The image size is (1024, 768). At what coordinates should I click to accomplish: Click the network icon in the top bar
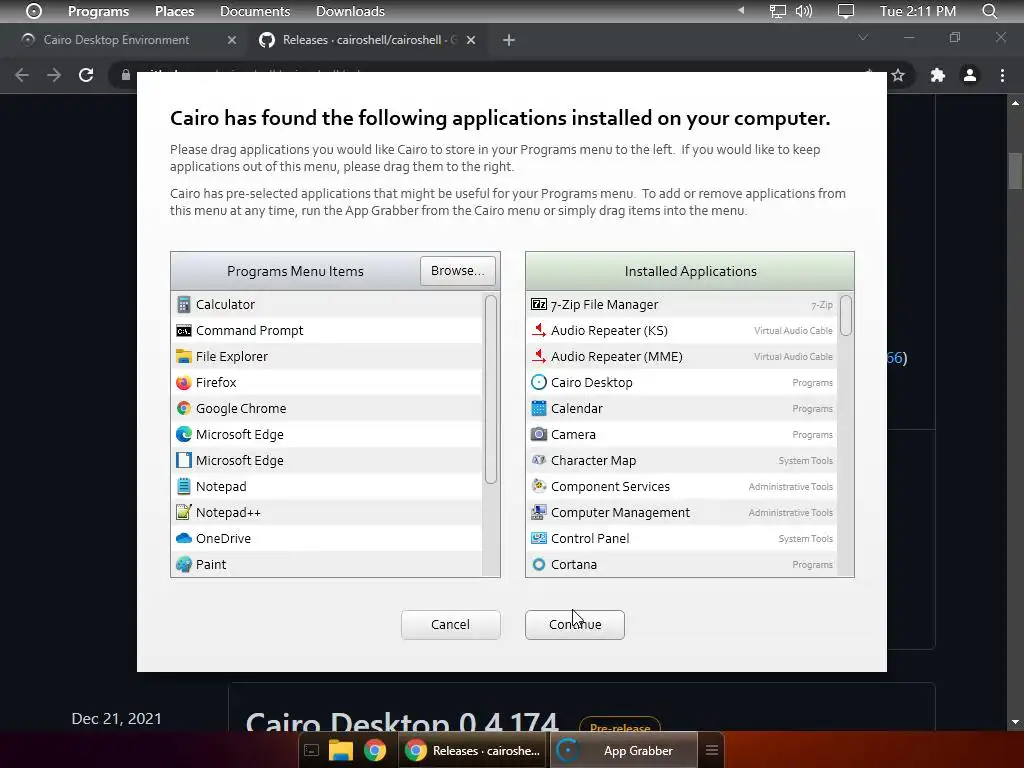777,11
